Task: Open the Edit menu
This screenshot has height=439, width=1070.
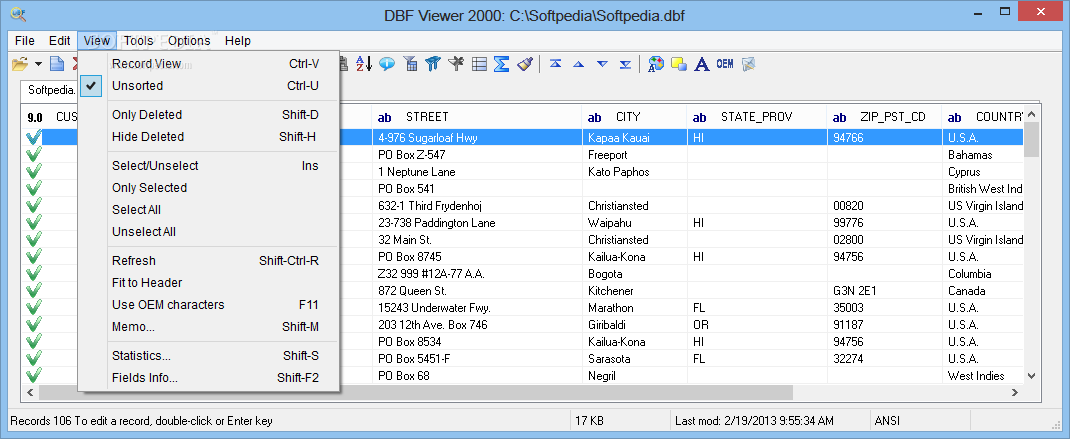Action: (x=59, y=41)
